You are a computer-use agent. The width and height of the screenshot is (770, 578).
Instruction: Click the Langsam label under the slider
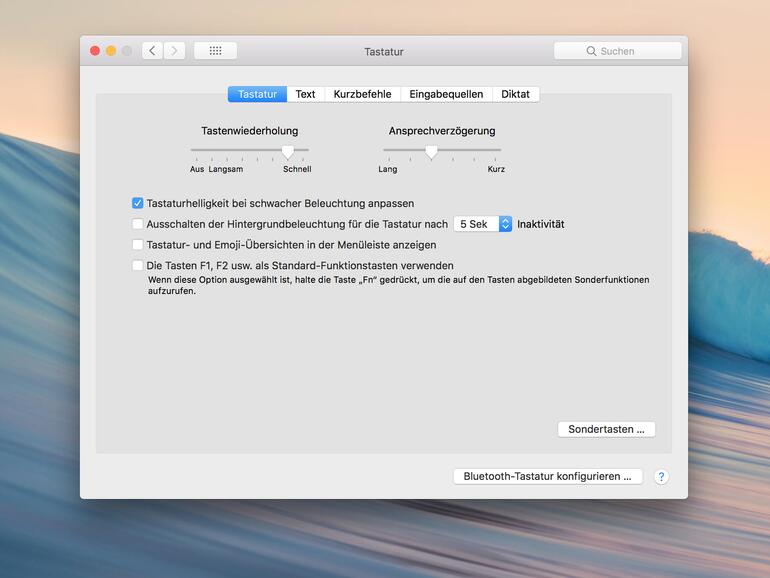click(225, 169)
